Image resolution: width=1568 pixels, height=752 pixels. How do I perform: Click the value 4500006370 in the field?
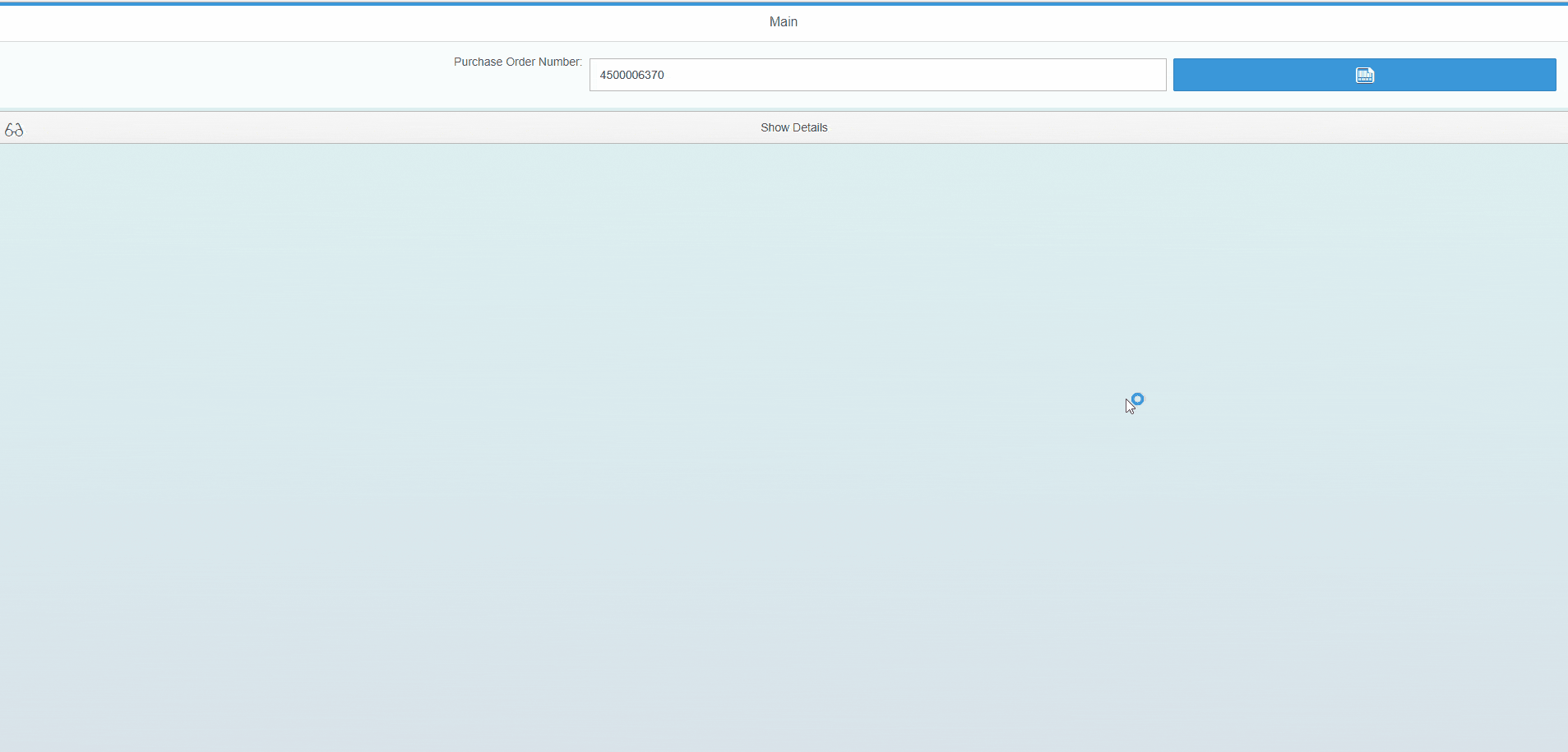point(631,75)
